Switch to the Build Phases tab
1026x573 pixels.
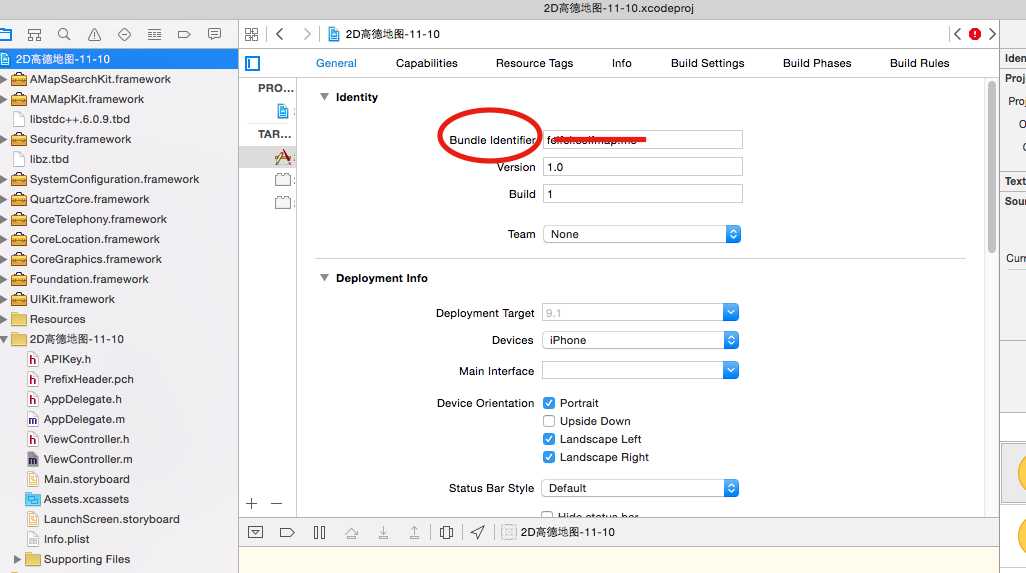tap(817, 63)
